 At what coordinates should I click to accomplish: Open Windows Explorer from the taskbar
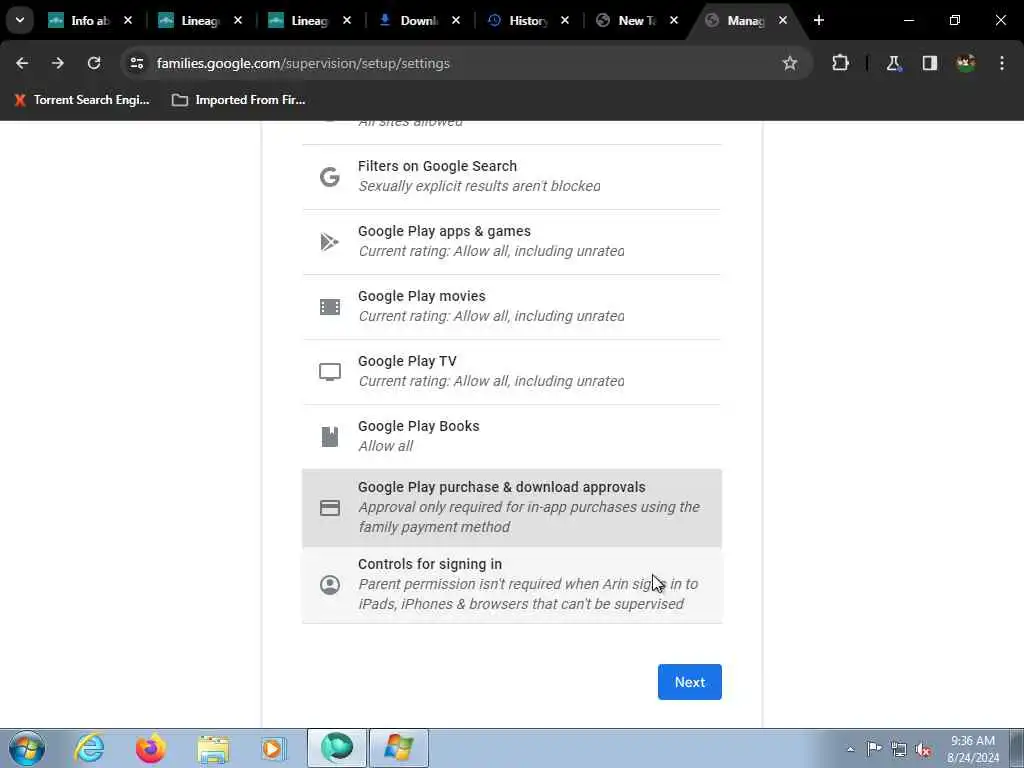(213, 748)
